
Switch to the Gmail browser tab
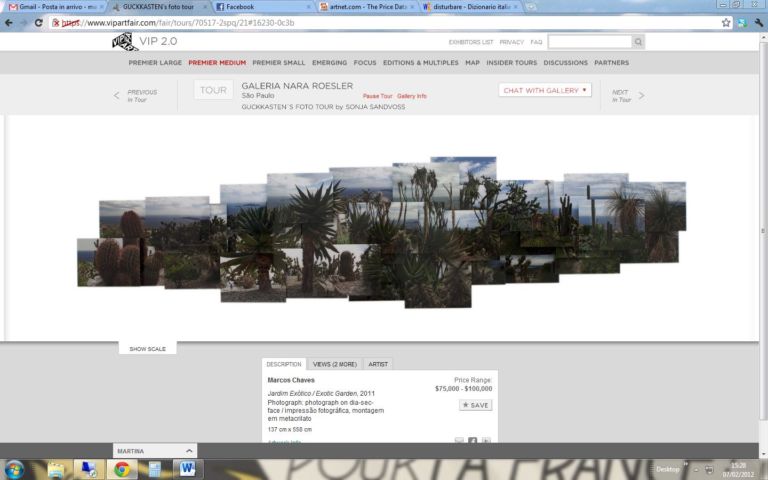[x=54, y=7]
